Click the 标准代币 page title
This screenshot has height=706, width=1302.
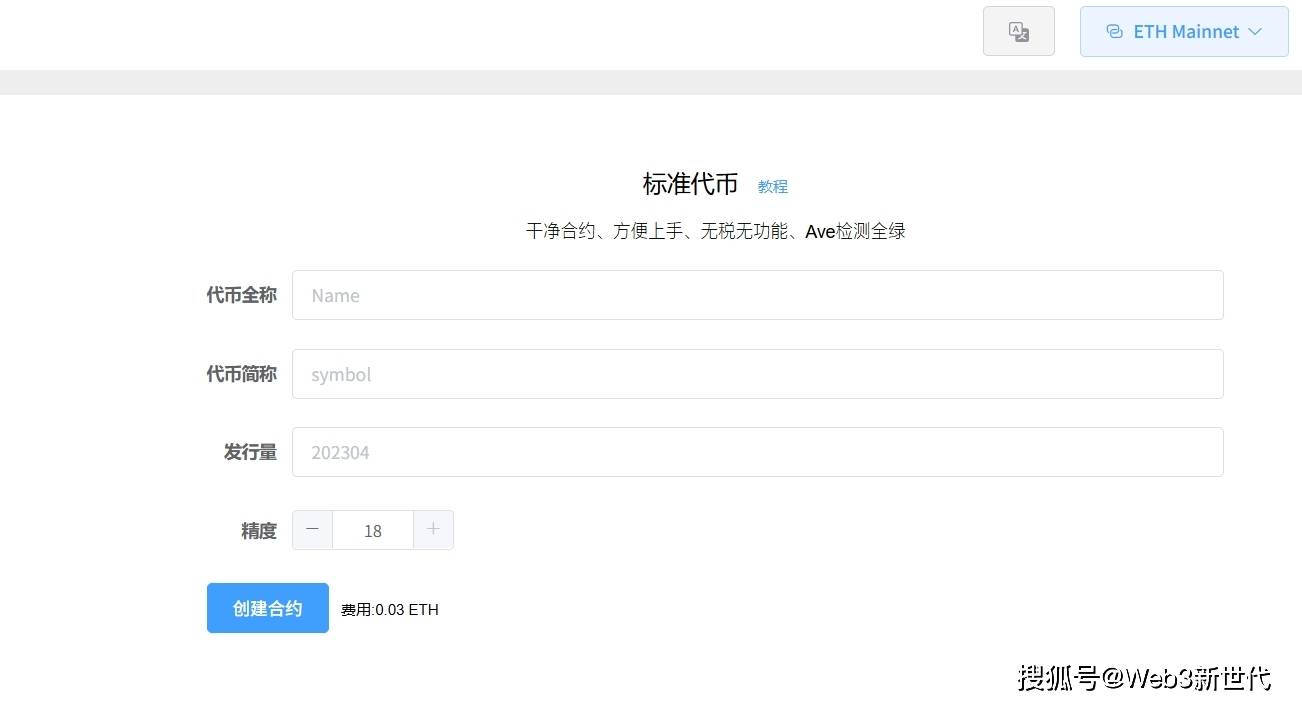point(690,183)
